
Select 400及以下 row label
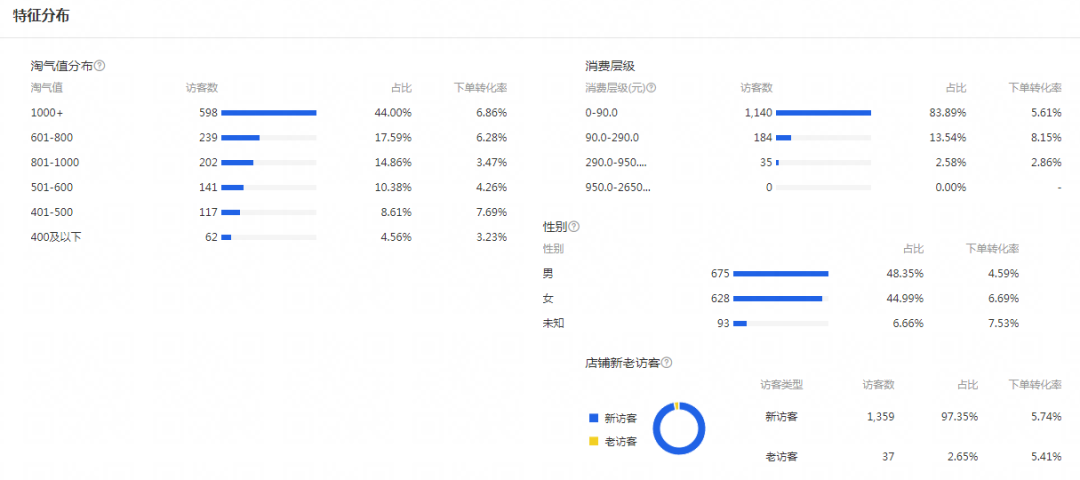54,237
